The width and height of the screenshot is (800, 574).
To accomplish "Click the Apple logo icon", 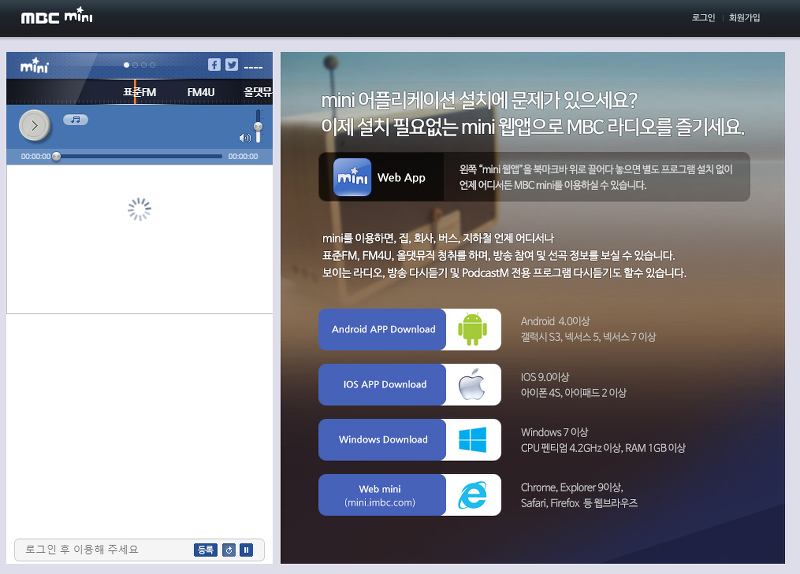I will (472, 384).
